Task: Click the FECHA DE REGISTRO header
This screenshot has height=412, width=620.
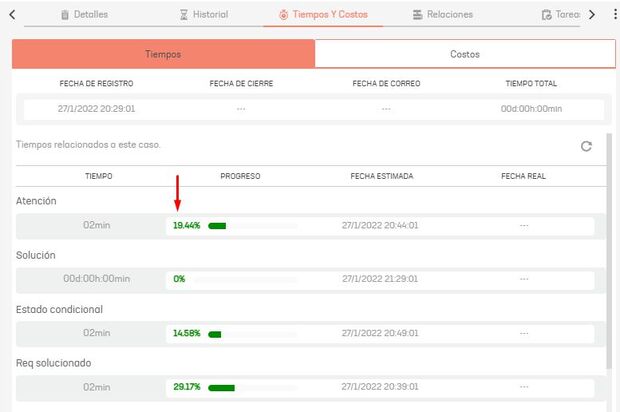Action: coord(96,83)
